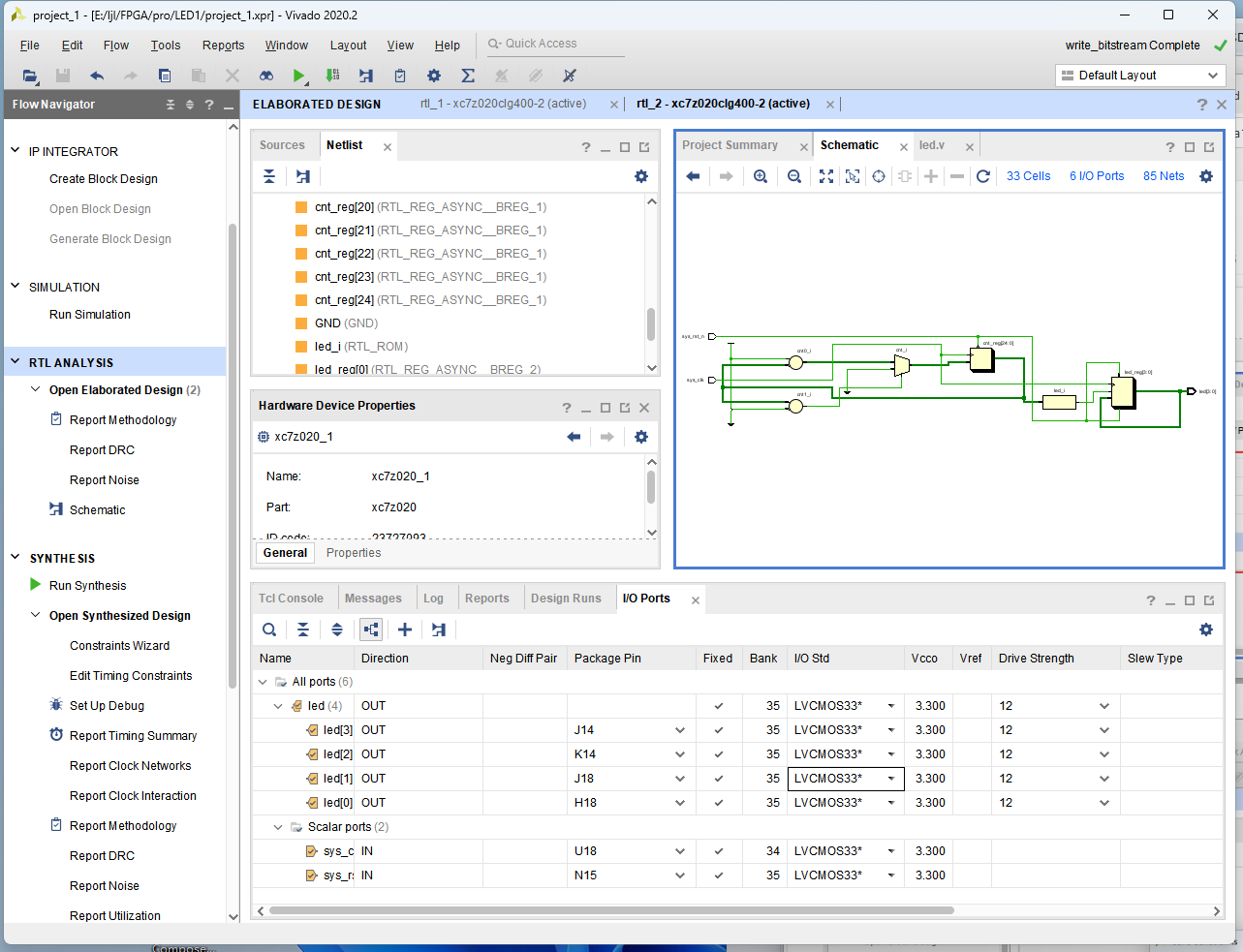Open Drive Strength dropdown for led[0]
The width and height of the screenshot is (1243, 952).
[1104, 803]
